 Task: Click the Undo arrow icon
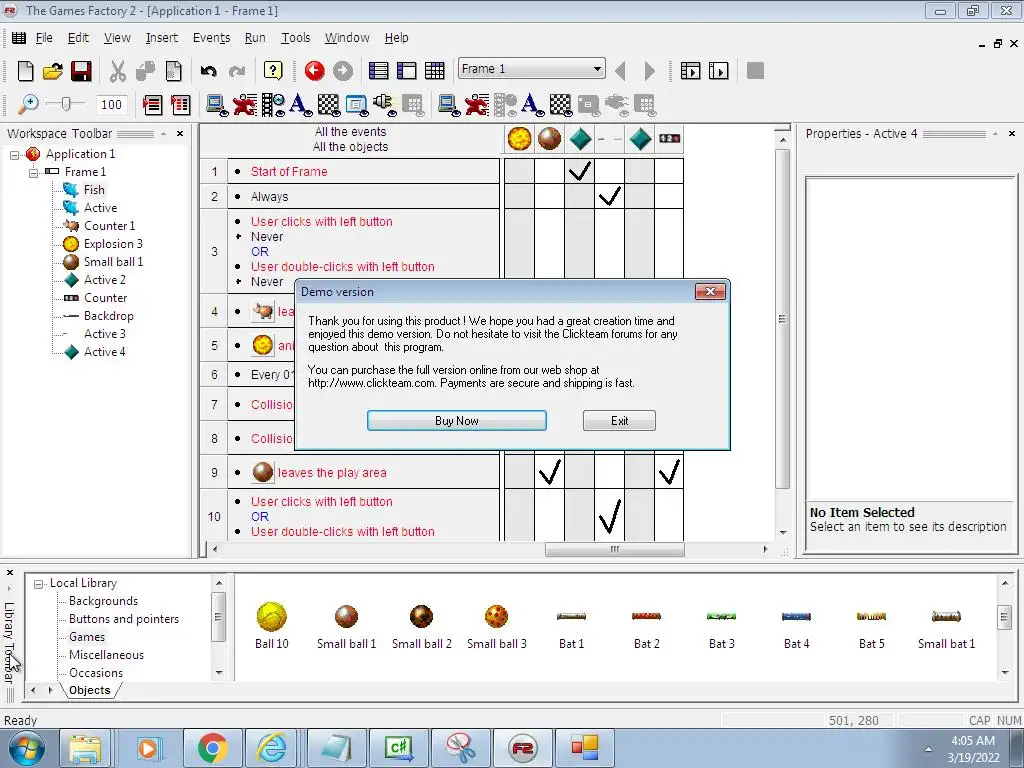(208, 71)
